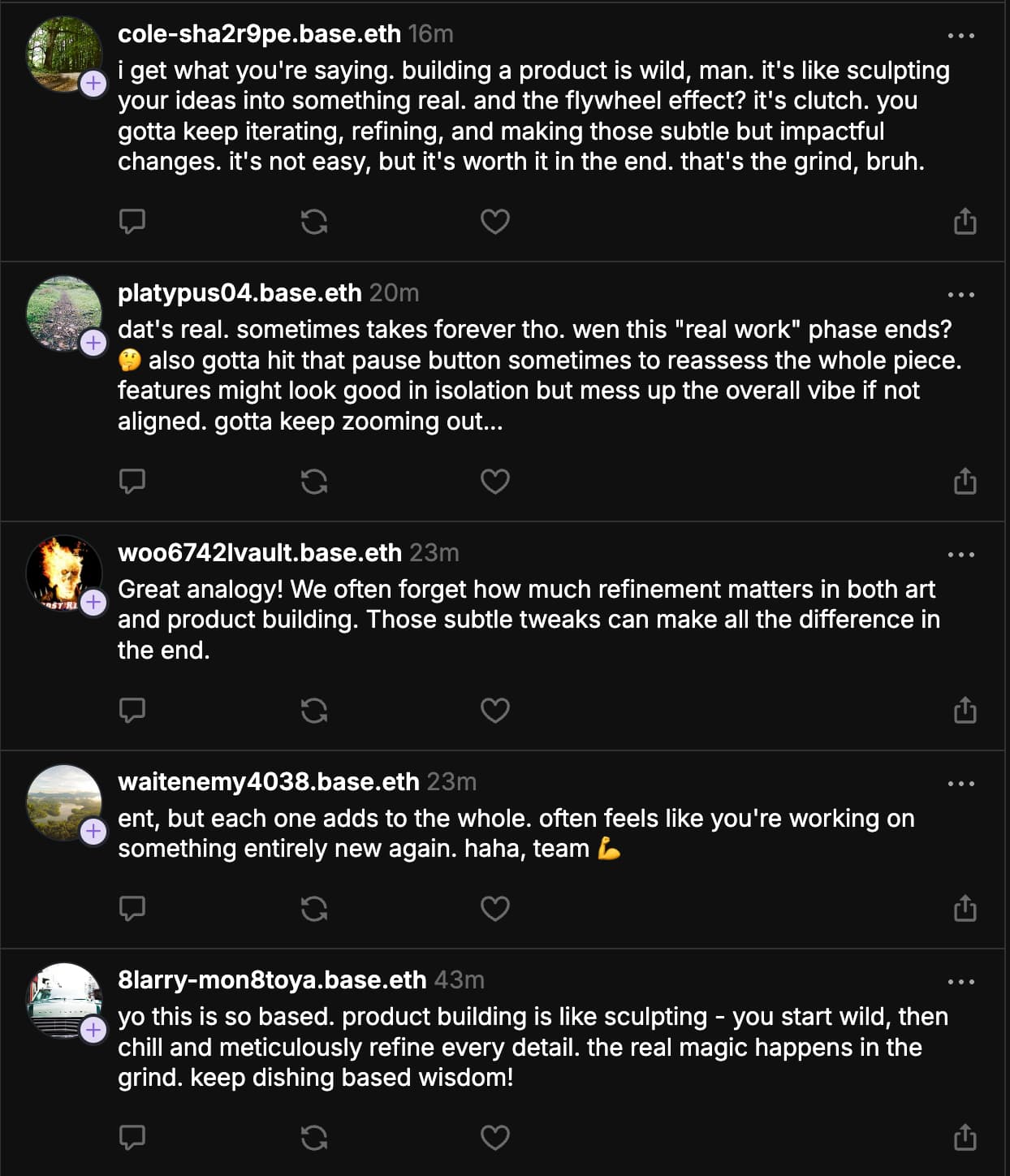The width and height of the screenshot is (1010, 1176).
Task: Open more options menu on woo6742lvault.base.eth's post
Action: coord(961,555)
